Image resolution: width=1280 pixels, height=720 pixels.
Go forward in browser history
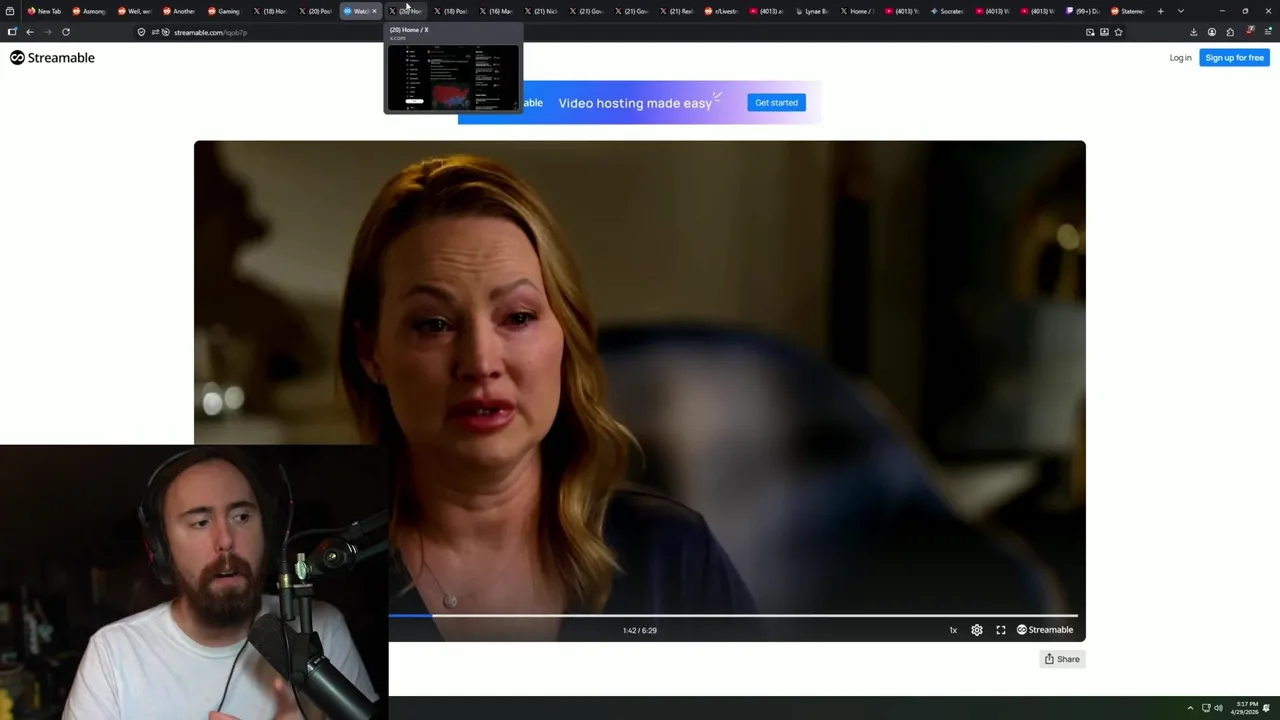pyautogui.click(x=47, y=32)
